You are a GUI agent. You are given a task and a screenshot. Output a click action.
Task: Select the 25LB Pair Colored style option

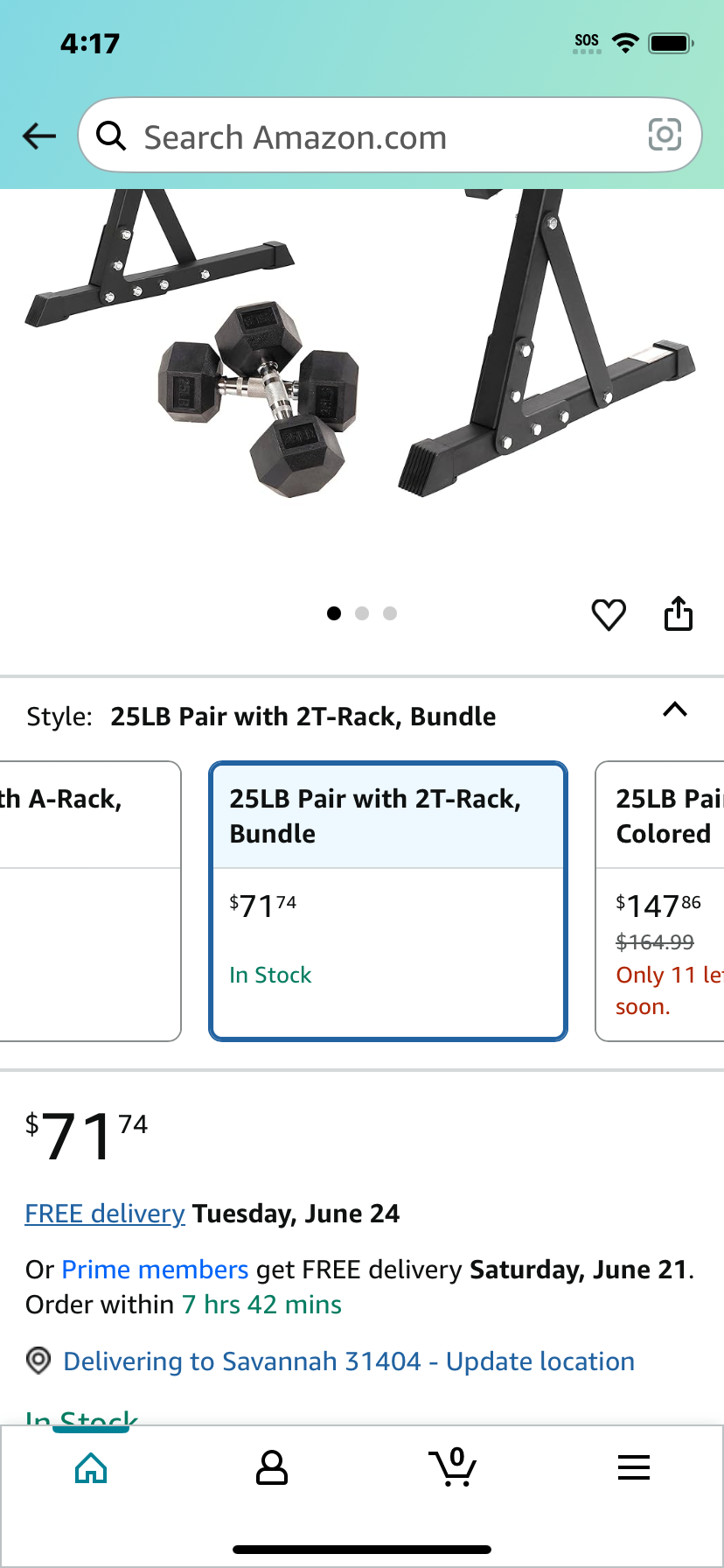(x=659, y=901)
